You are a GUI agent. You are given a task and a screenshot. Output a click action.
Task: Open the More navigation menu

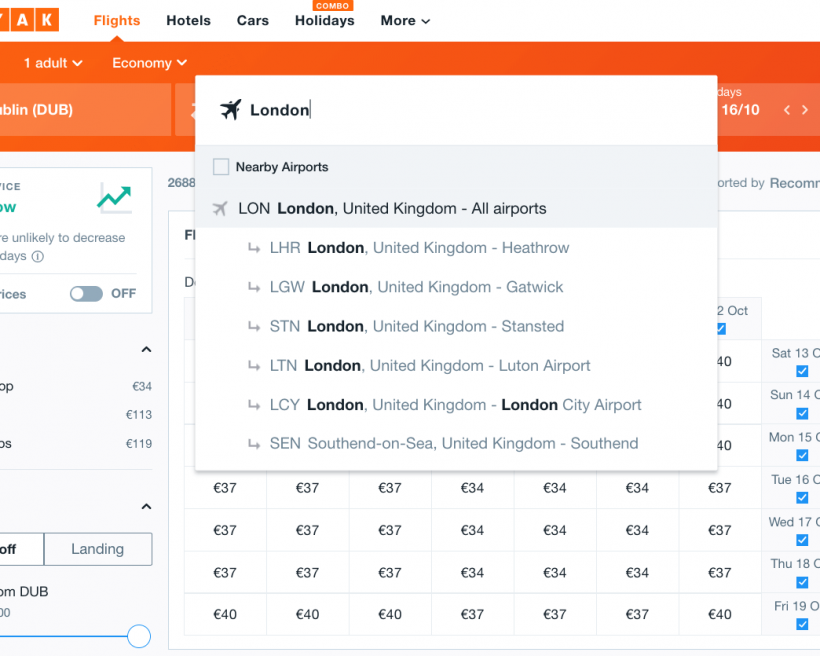pyautogui.click(x=404, y=20)
